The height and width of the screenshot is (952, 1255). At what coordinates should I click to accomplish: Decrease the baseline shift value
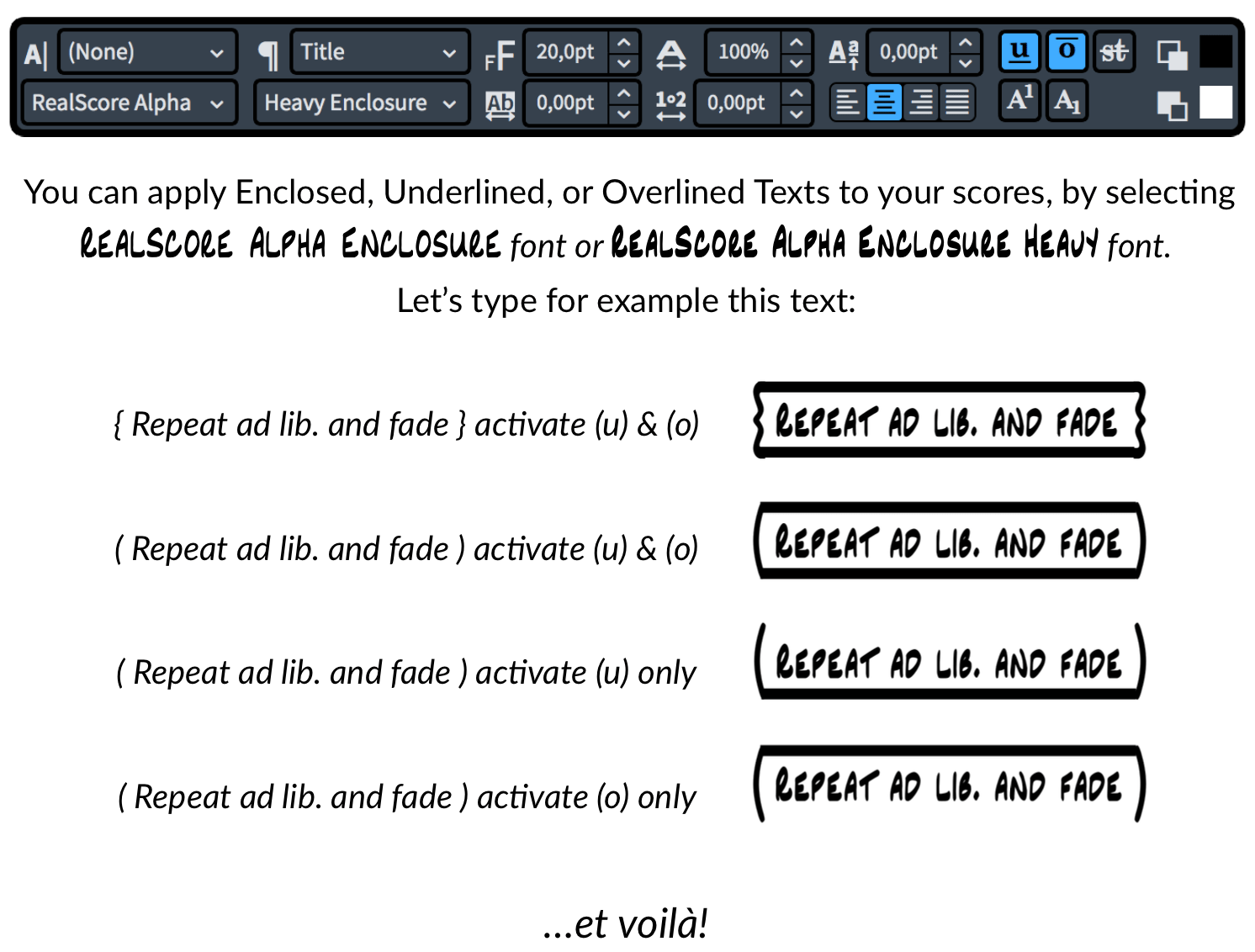(x=966, y=63)
